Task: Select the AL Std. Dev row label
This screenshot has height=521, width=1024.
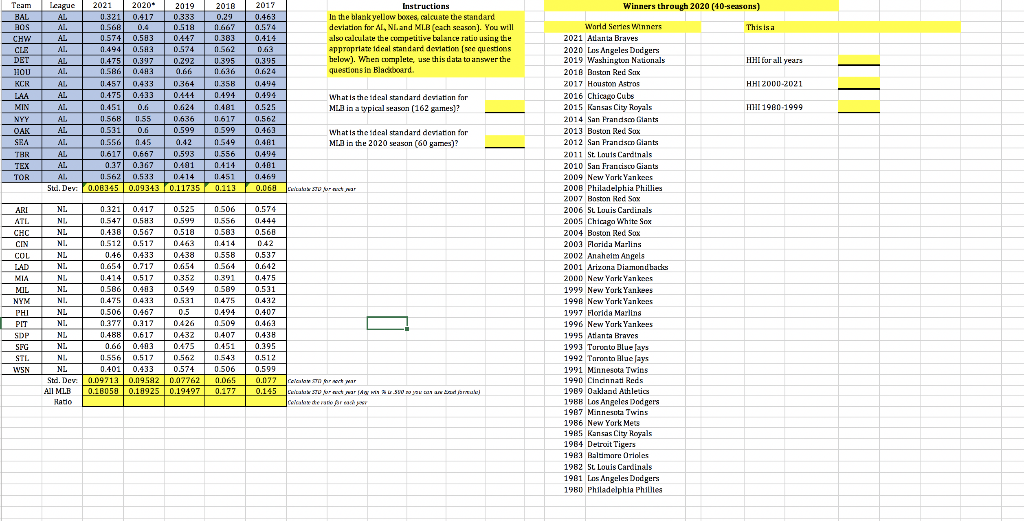Action: pos(62,189)
